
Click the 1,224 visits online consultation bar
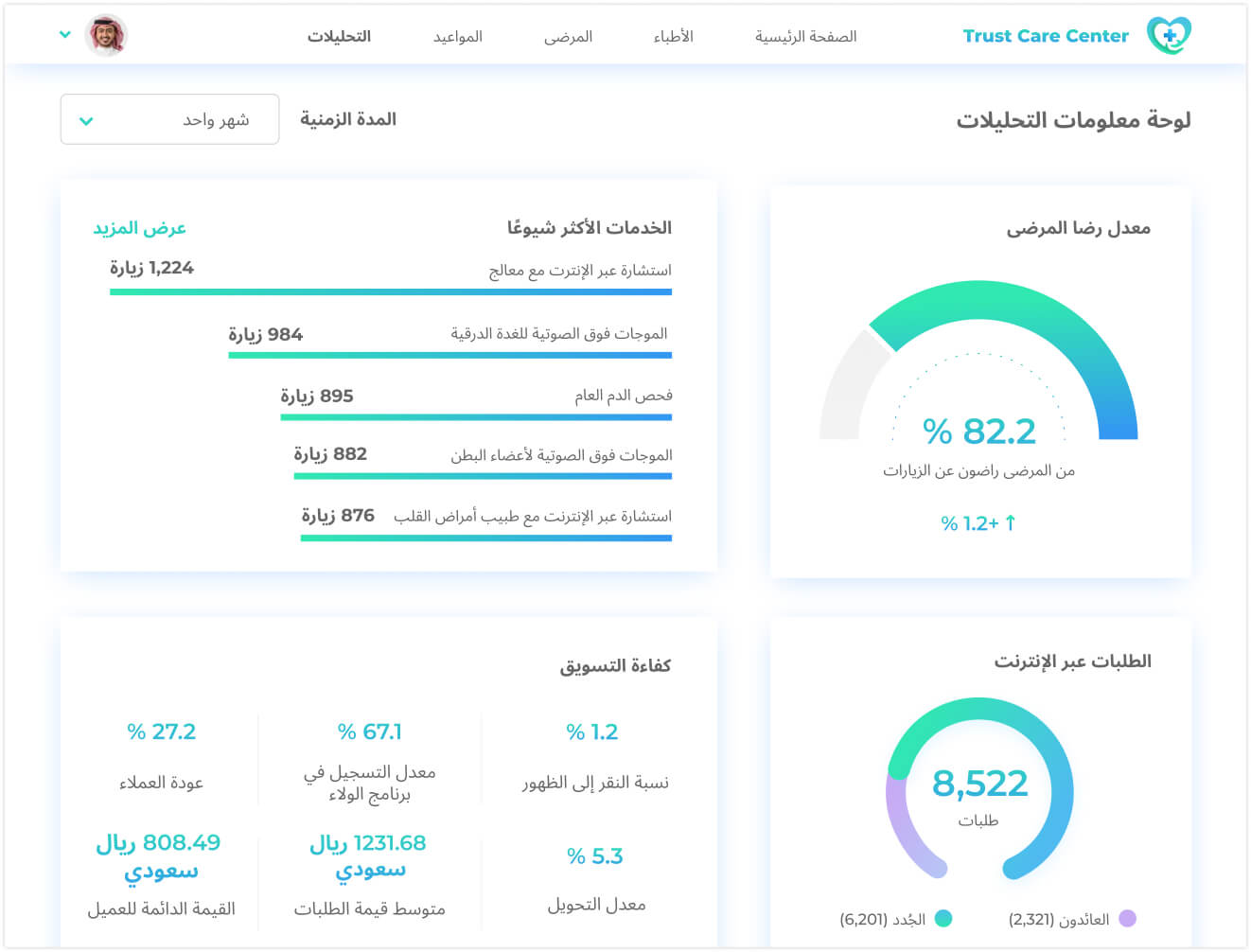pyautogui.click(x=391, y=291)
